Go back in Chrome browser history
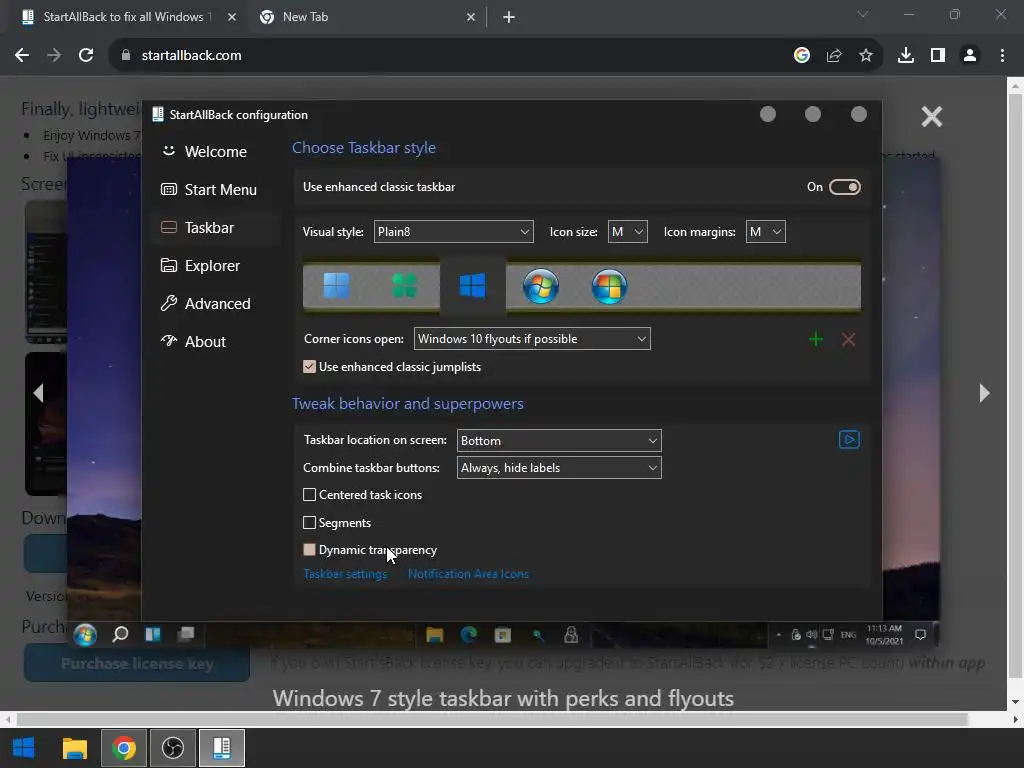 pyautogui.click(x=22, y=56)
